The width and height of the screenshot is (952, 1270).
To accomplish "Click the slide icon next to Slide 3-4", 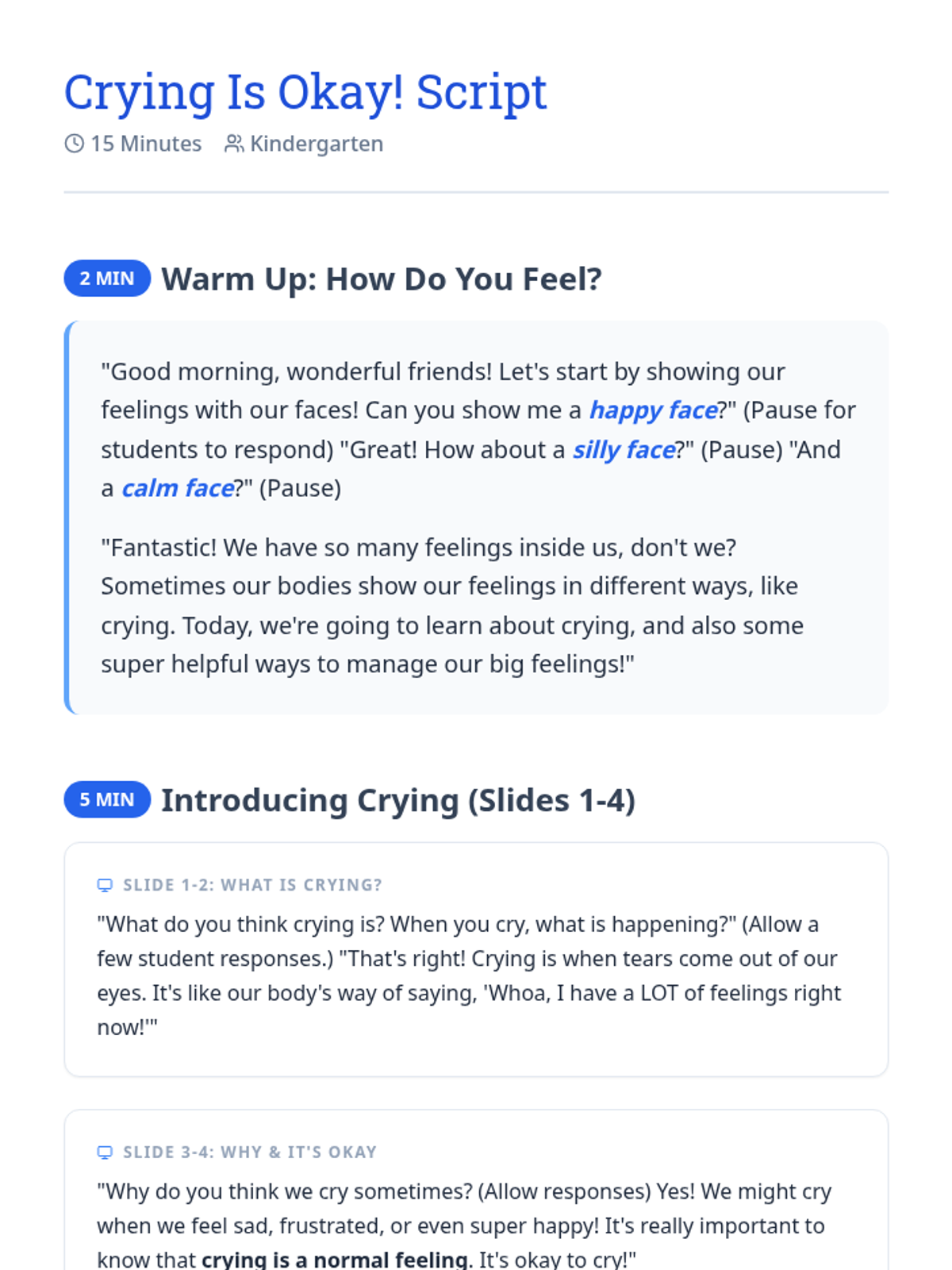I will click(x=105, y=1153).
